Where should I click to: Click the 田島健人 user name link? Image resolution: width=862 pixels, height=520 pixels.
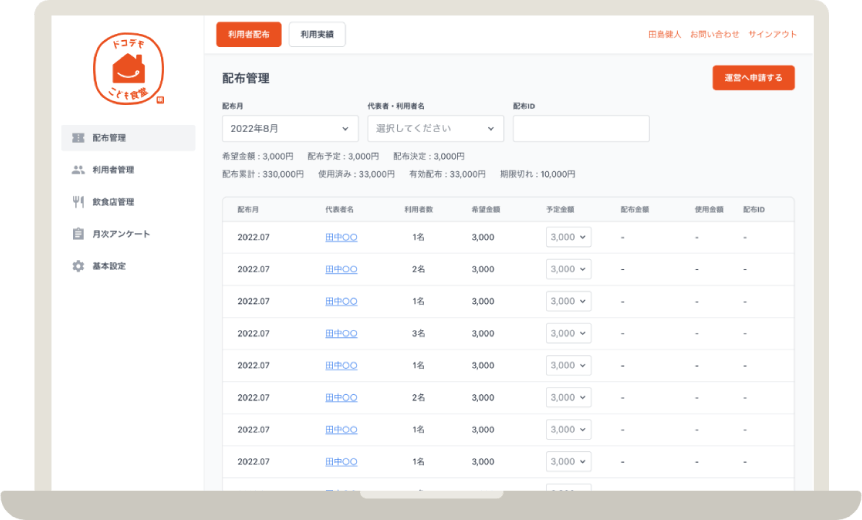(x=665, y=34)
